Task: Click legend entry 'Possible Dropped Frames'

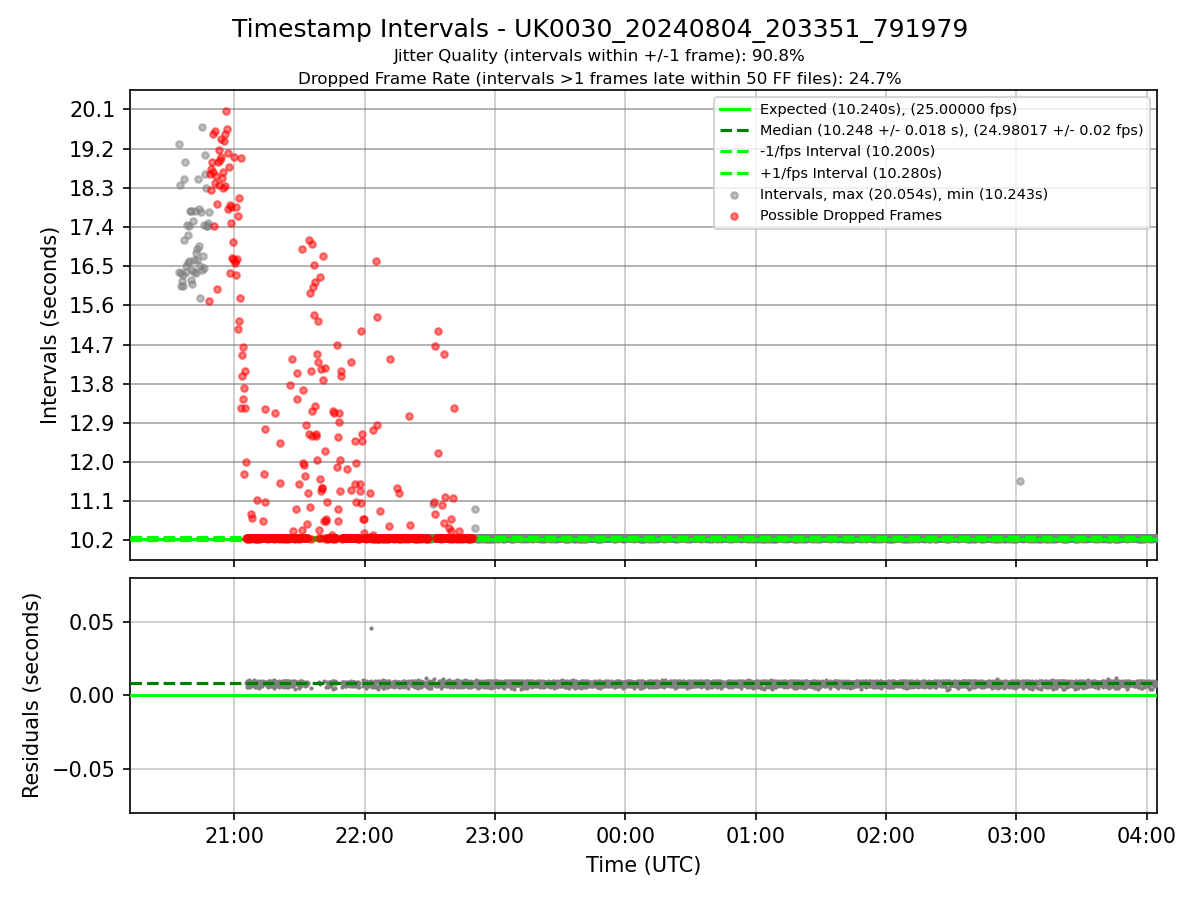Action: pyautogui.click(x=851, y=215)
